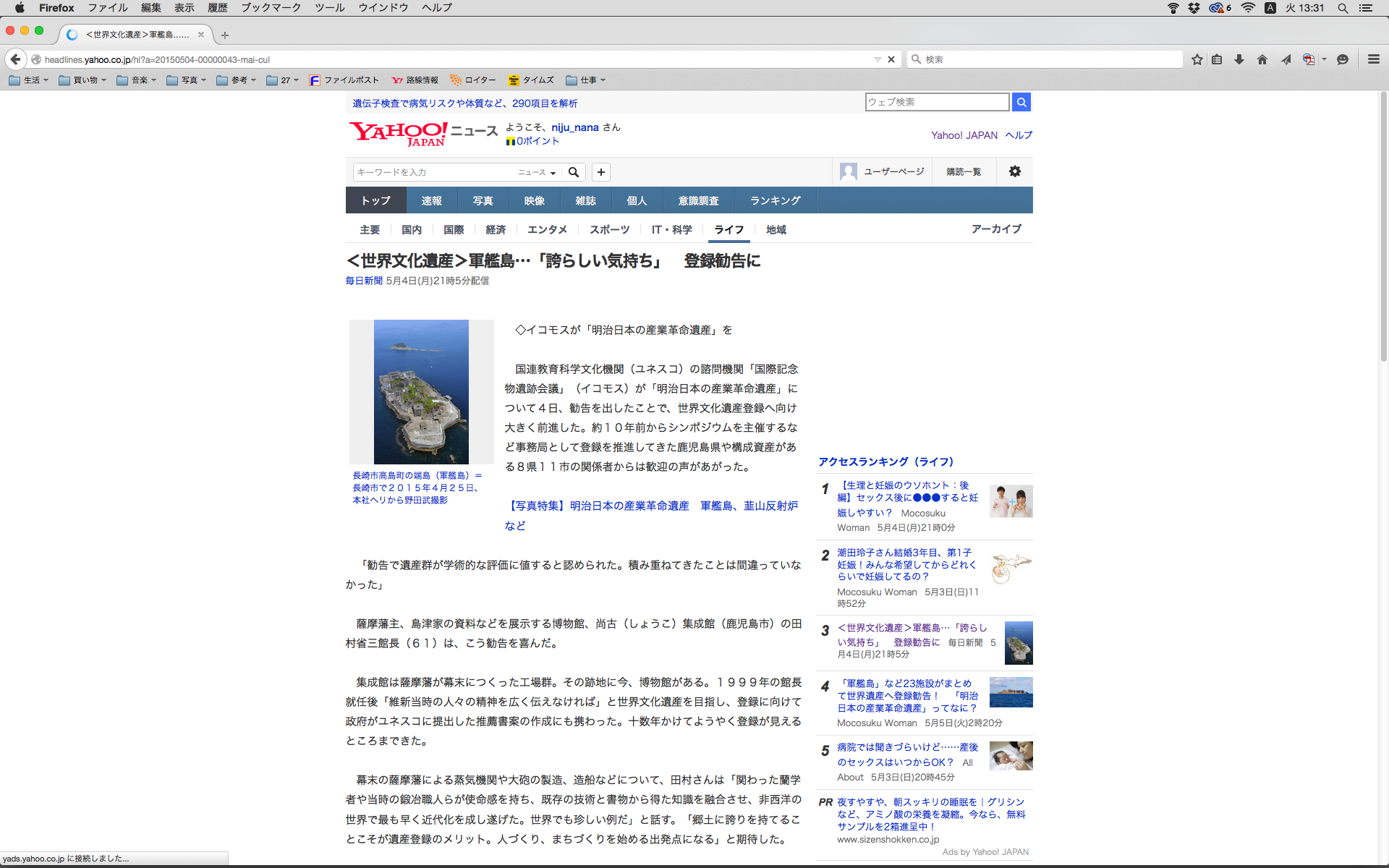Open the ブックマーク menu in the menu bar
The height and width of the screenshot is (868, 1389).
[271, 7]
